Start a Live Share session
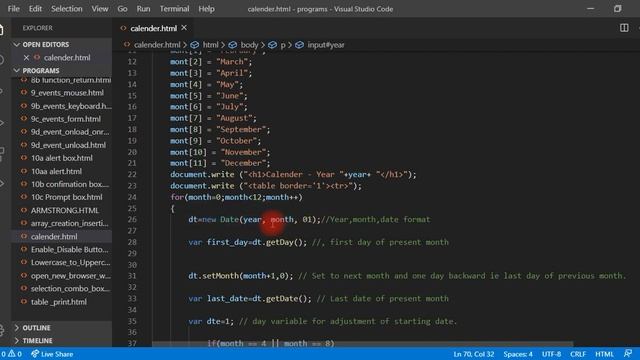This screenshot has height=360, width=640. [x=52, y=354]
